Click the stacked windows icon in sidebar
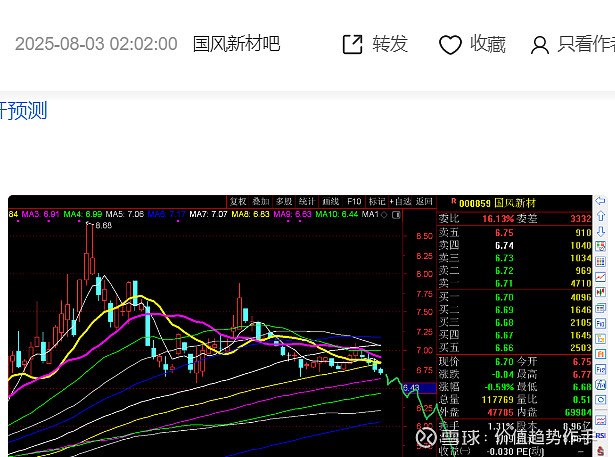This screenshot has width=615, height=457. tap(600, 308)
